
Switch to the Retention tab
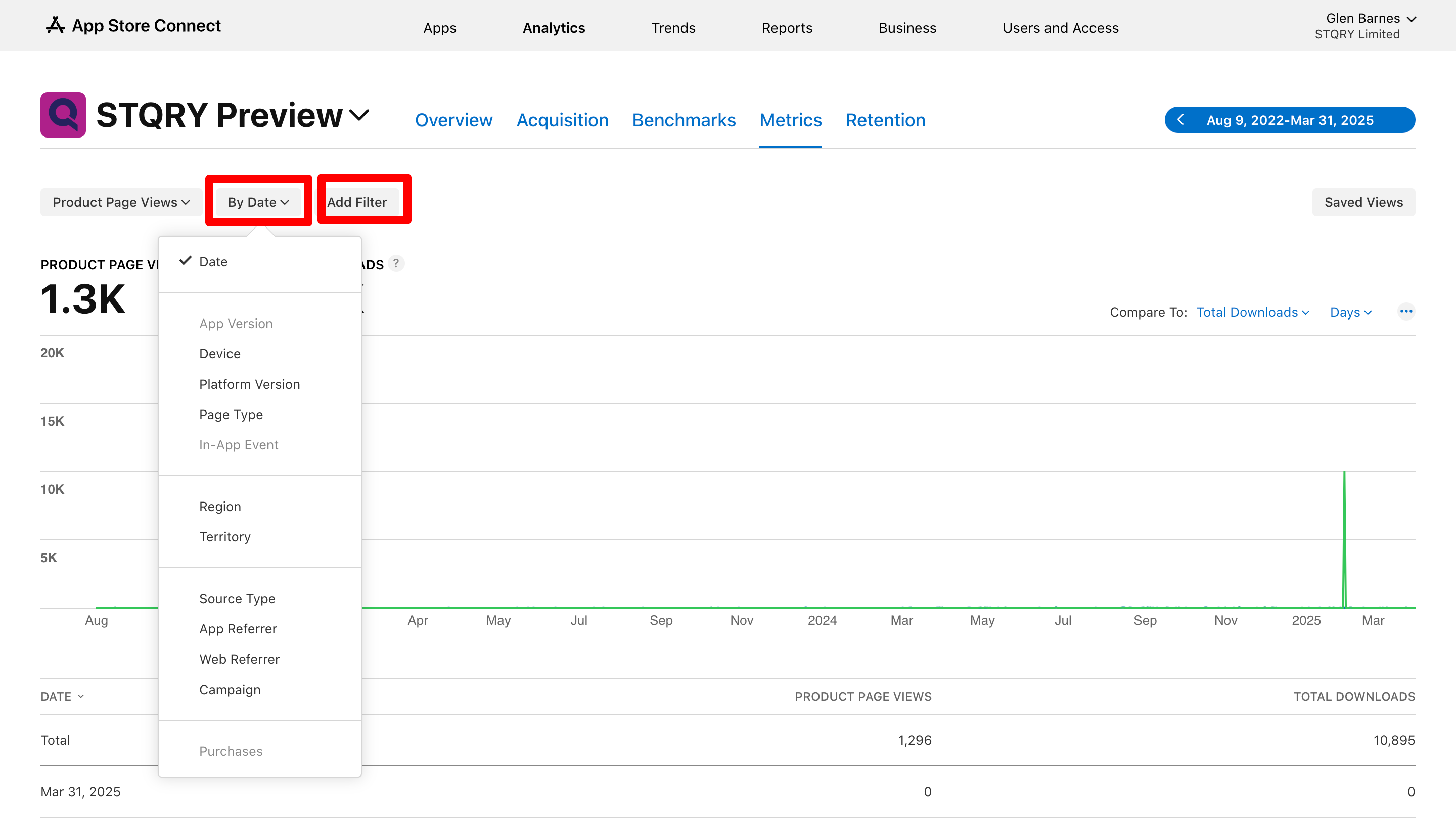point(885,120)
